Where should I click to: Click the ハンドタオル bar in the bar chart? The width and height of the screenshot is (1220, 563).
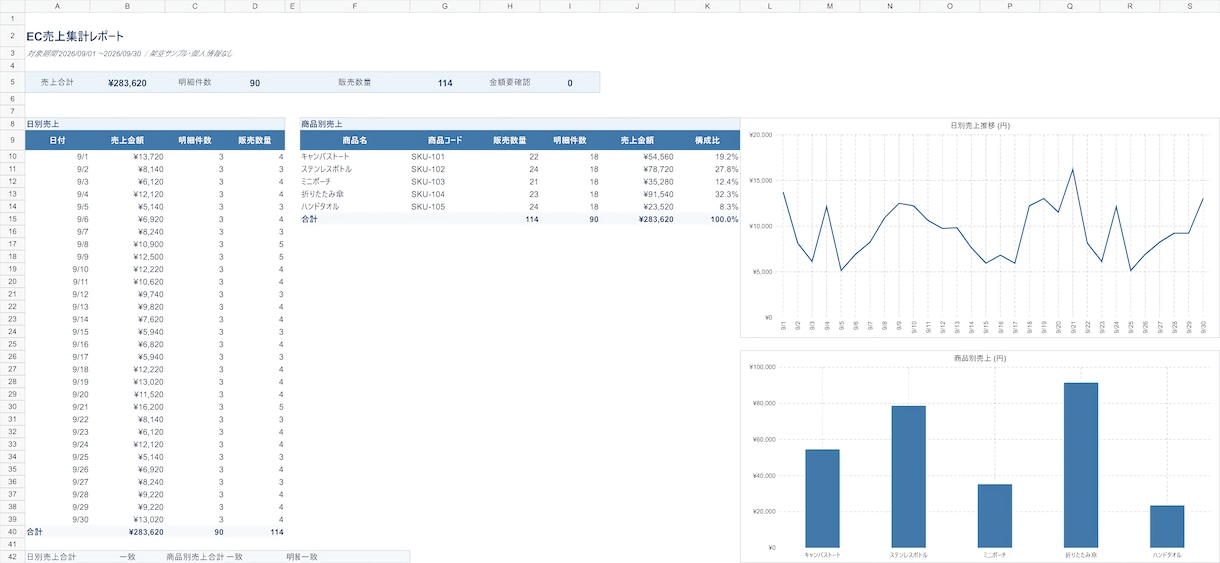point(1167,526)
